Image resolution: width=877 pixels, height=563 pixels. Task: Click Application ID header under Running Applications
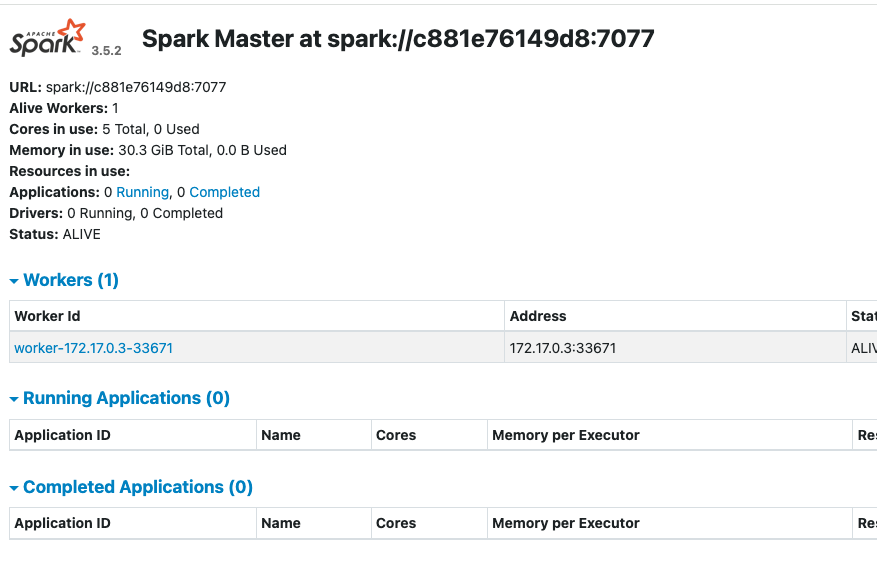pyautogui.click(x=133, y=435)
